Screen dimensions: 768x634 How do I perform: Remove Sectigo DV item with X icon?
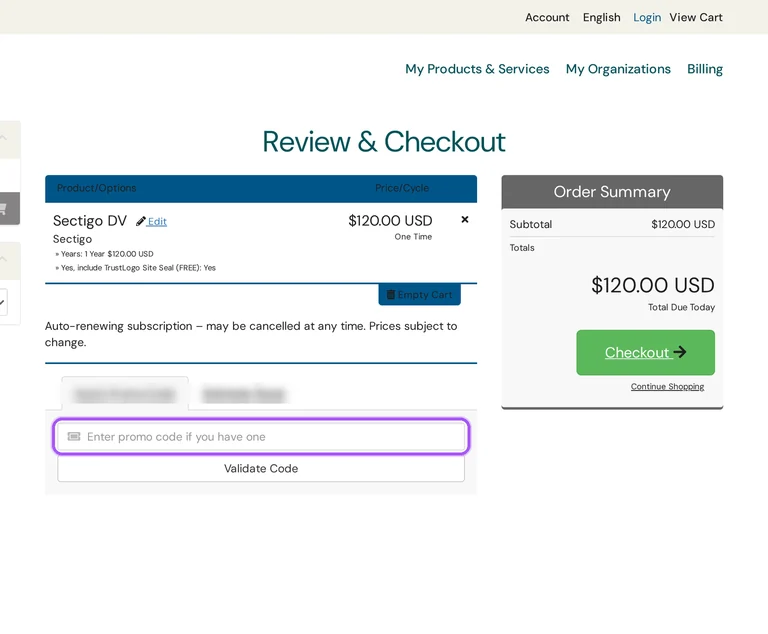pyautogui.click(x=465, y=219)
